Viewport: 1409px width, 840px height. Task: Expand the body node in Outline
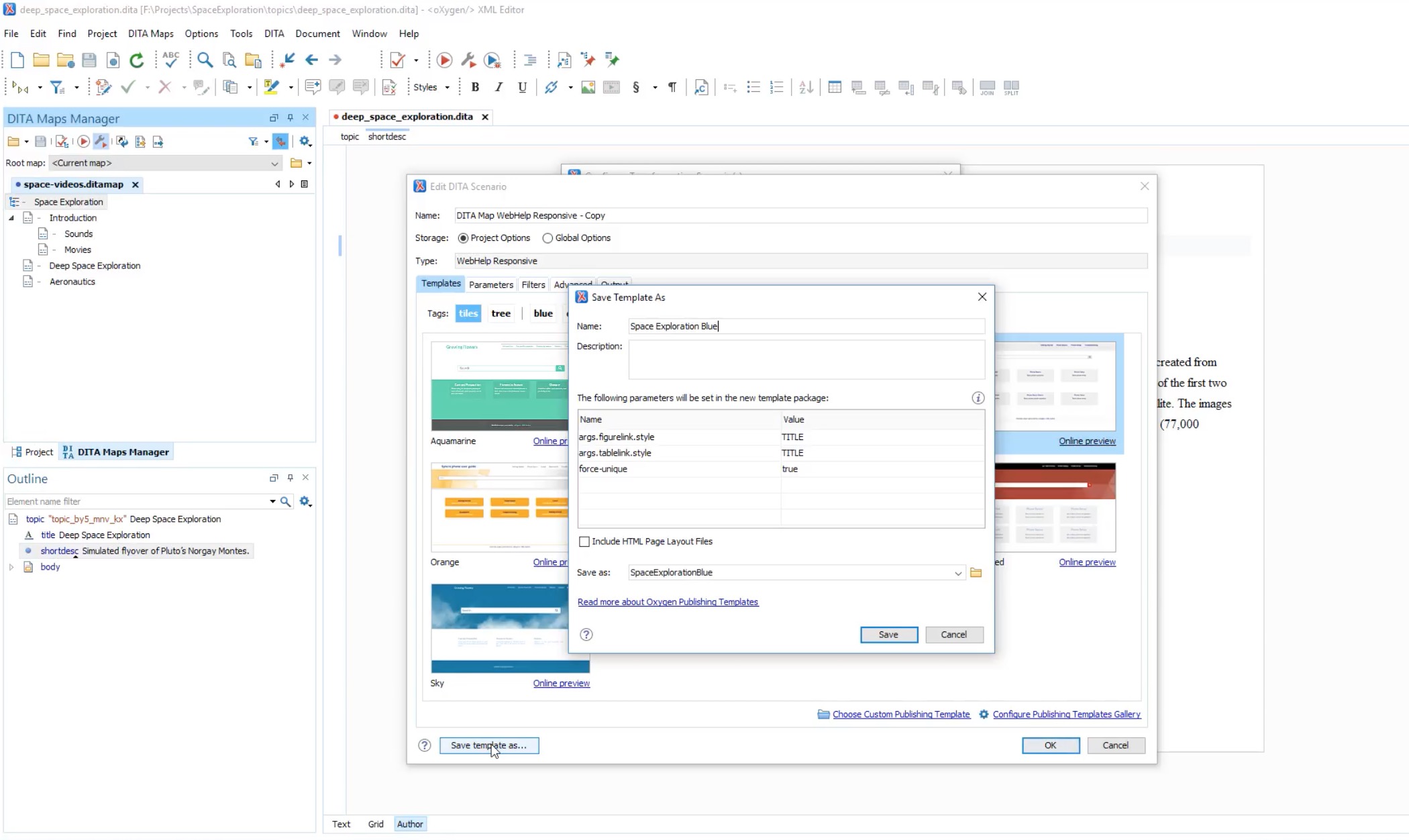click(11, 568)
